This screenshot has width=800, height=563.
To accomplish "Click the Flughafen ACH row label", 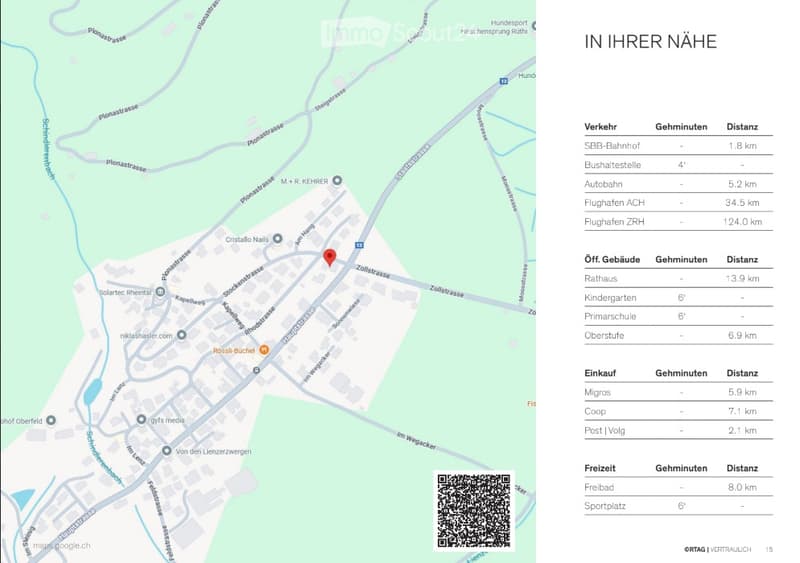I will click(614, 203).
